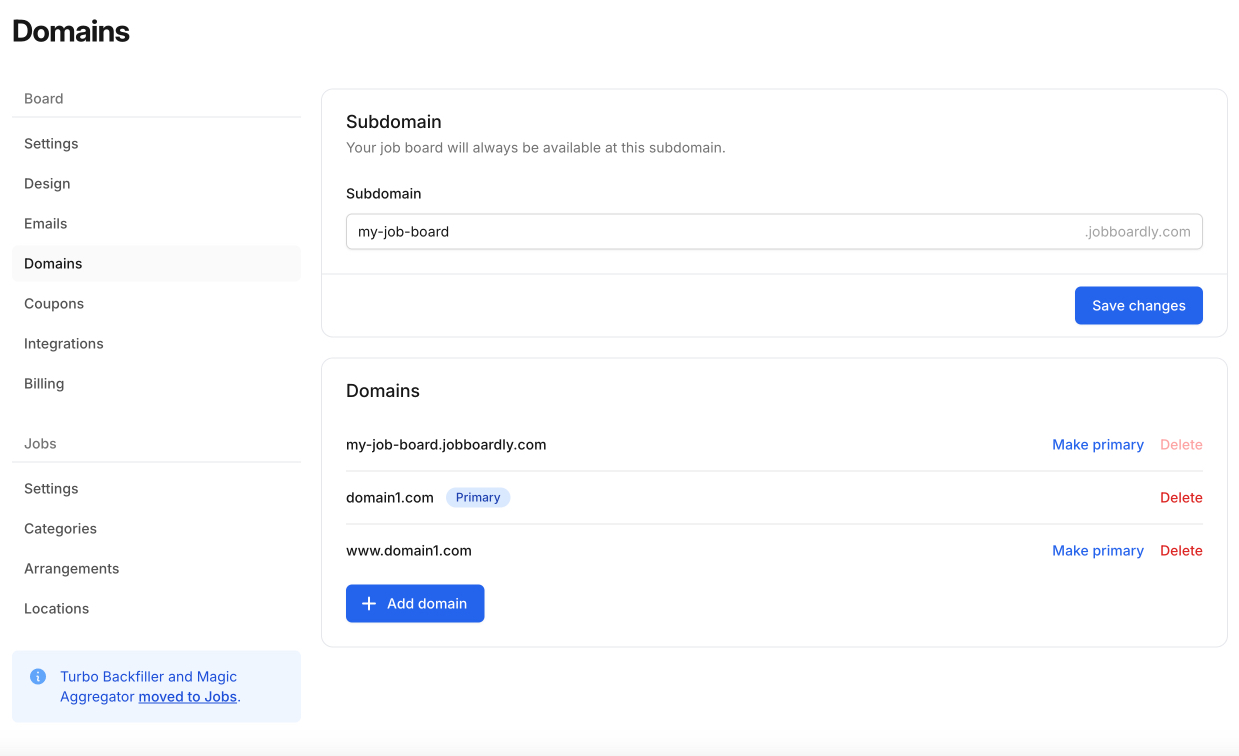
Task: Open the Integrations section
Action: pyautogui.click(x=63, y=343)
